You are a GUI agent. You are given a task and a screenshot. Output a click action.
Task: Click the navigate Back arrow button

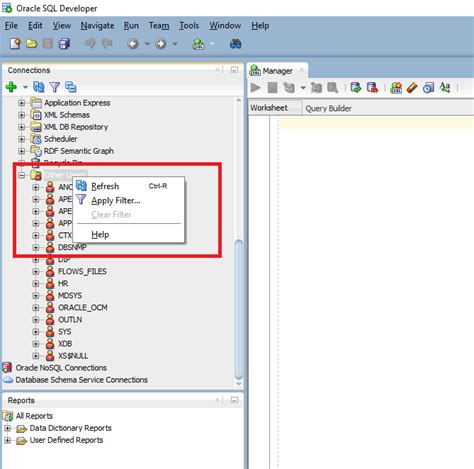[133, 44]
